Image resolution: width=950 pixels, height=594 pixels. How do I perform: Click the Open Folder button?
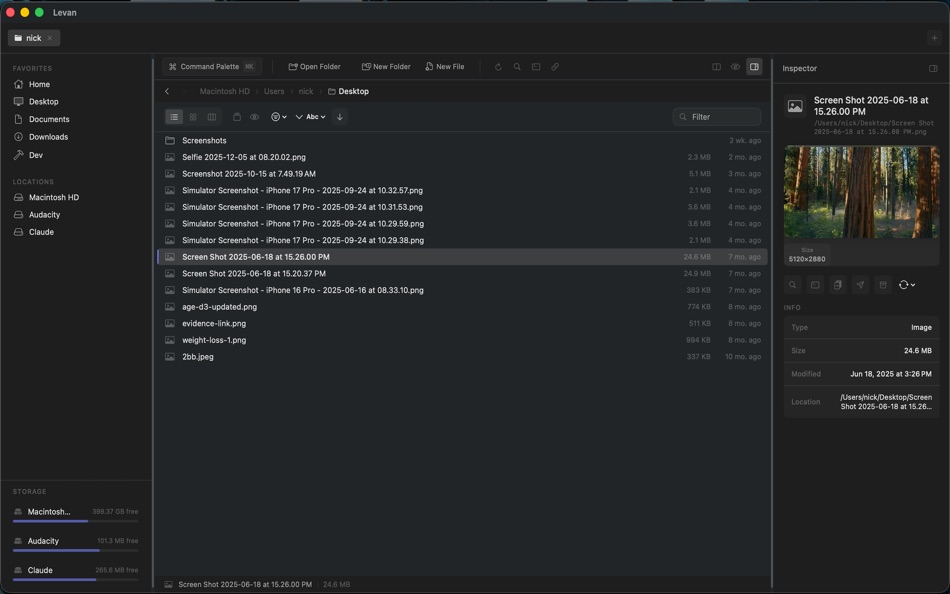(x=314, y=67)
